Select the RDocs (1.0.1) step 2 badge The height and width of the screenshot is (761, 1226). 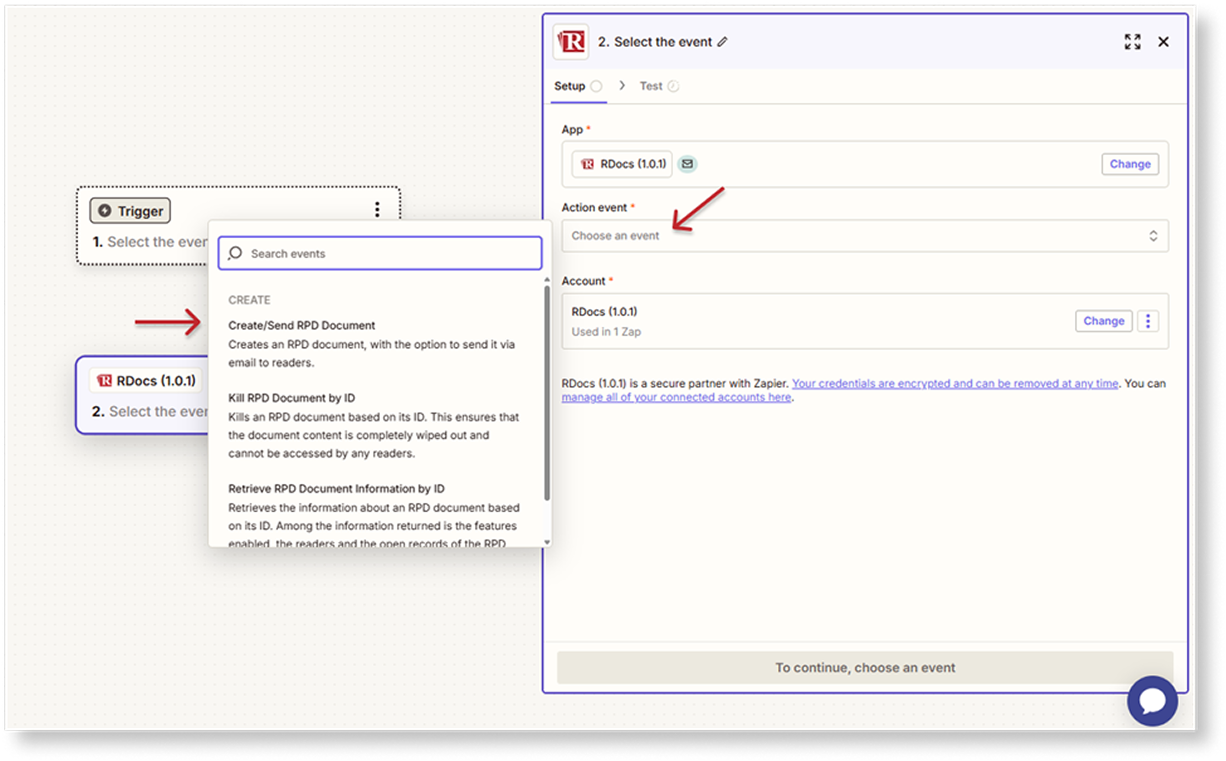pos(146,380)
